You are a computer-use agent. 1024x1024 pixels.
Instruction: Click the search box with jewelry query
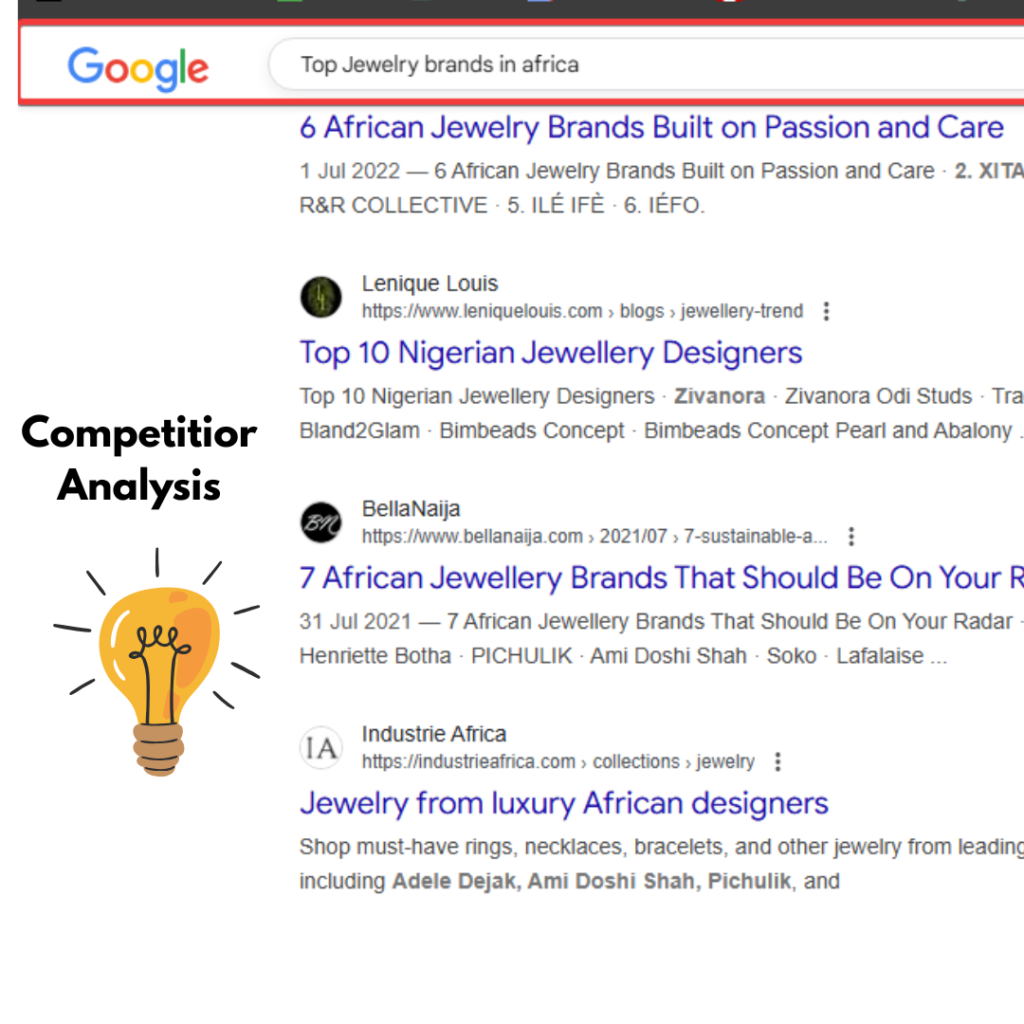coord(647,64)
